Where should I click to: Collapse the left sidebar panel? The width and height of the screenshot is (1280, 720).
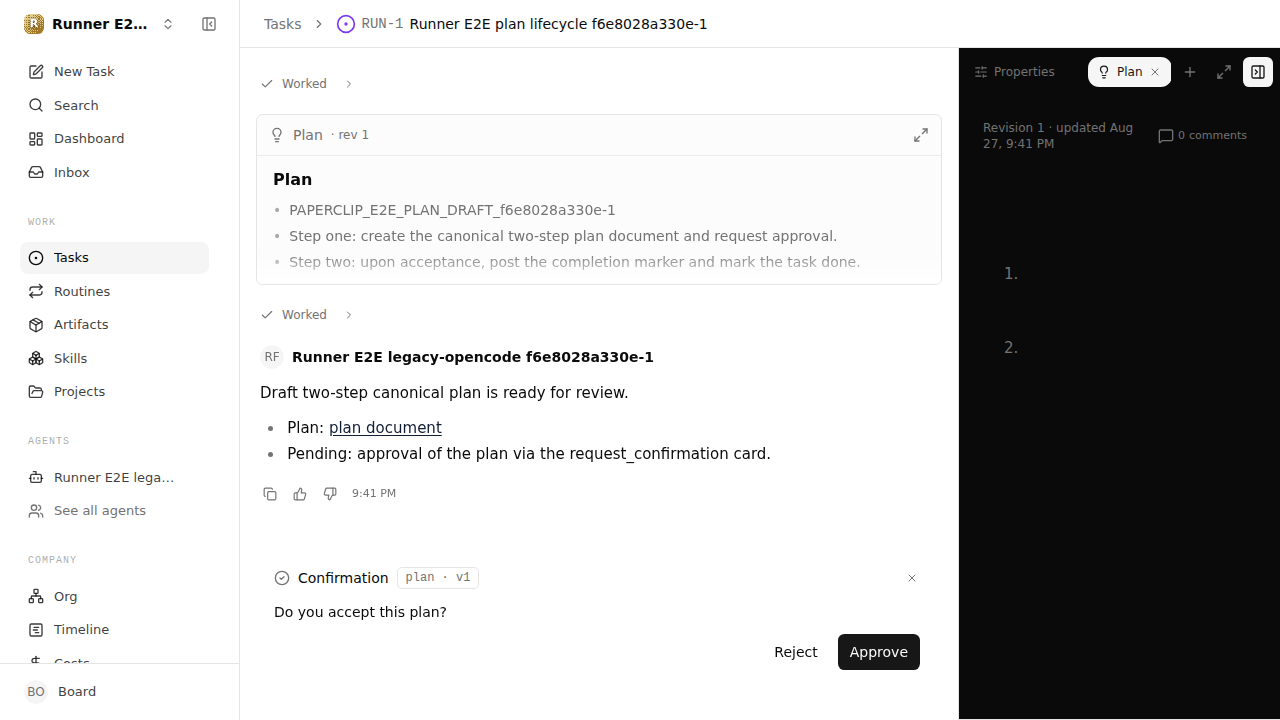pyautogui.click(x=209, y=24)
